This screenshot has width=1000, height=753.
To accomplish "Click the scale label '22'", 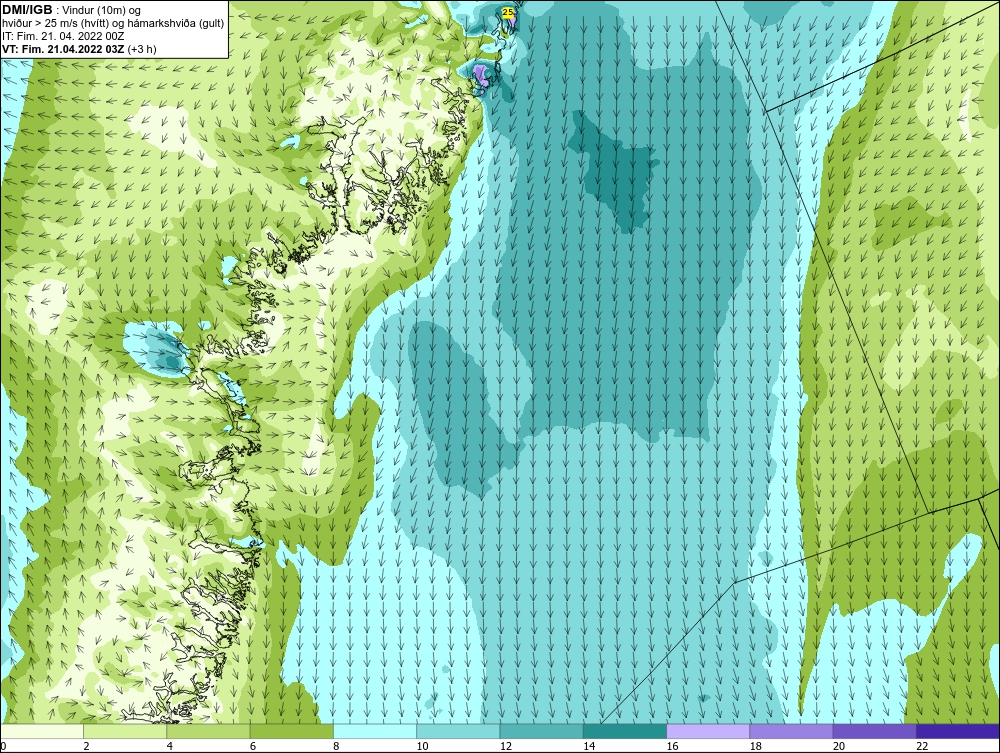I will 922,747.
